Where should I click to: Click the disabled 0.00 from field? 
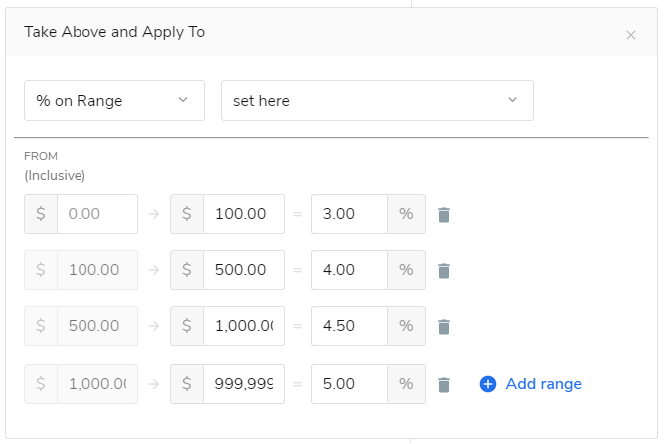click(97, 214)
